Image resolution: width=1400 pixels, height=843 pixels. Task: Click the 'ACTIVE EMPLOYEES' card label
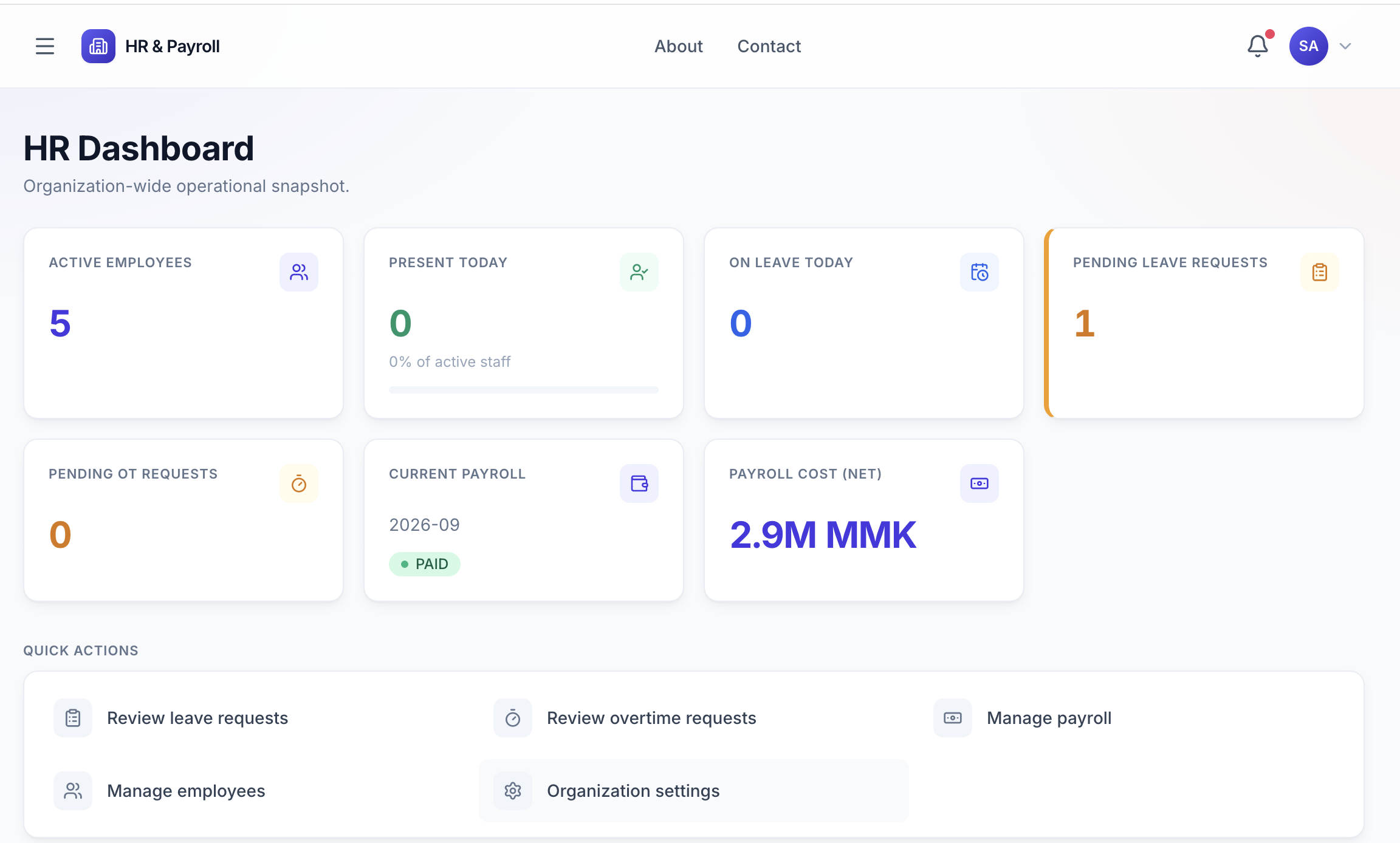tap(120, 262)
